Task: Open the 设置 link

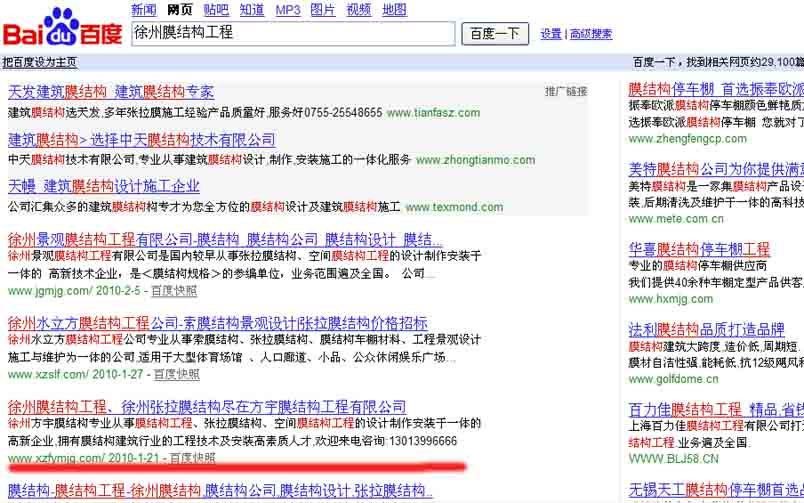Action: coord(551,34)
